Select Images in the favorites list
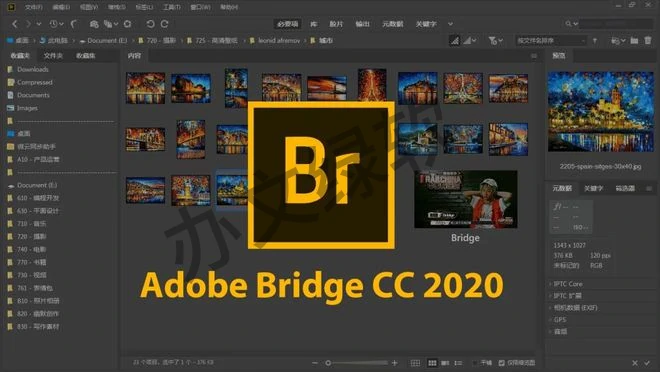Image resolution: width=660 pixels, height=372 pixels. pyautogui.click(x=27, y=108)
